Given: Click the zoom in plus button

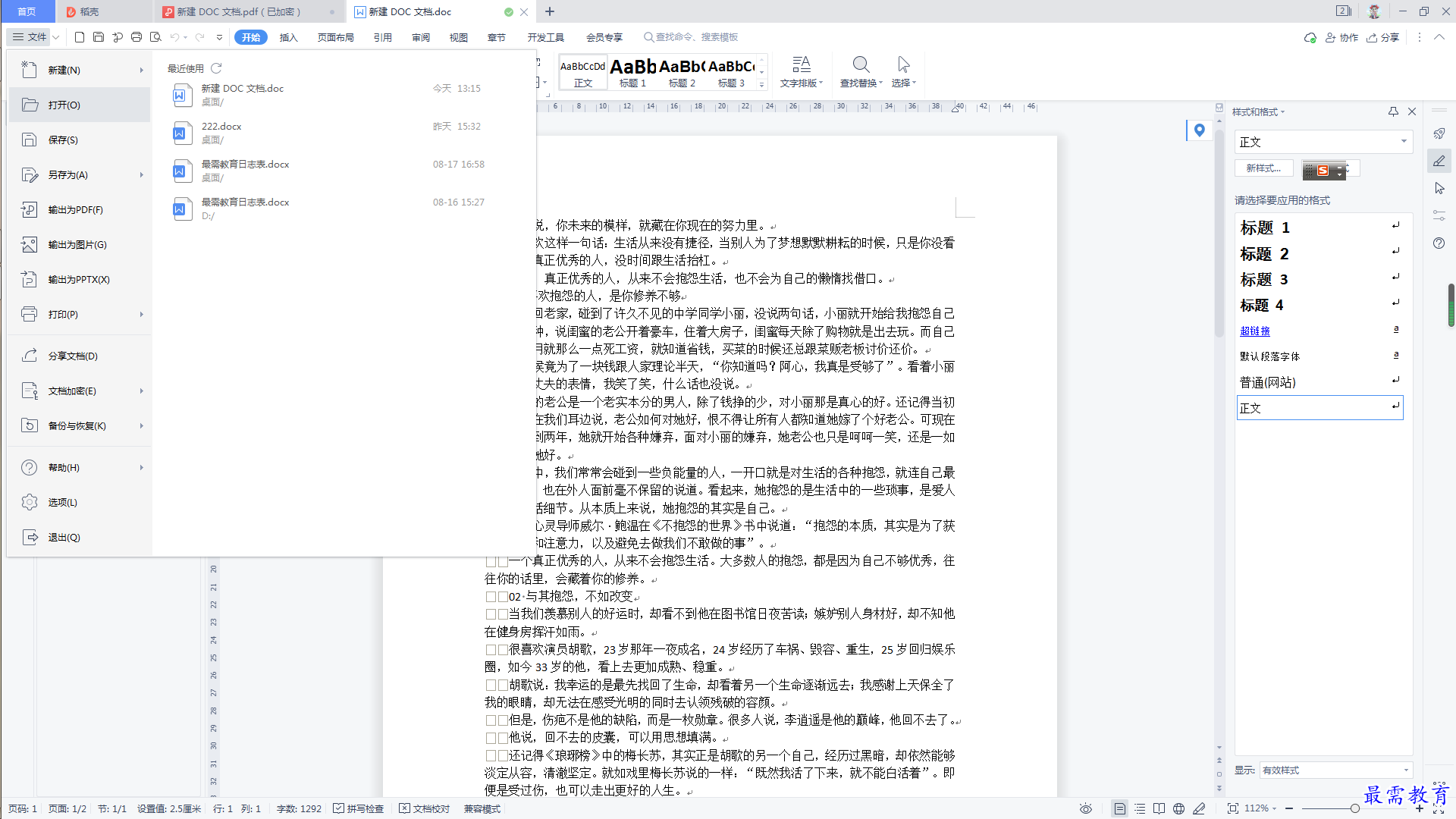Looking at the screenshot, I should point(1420,808).
